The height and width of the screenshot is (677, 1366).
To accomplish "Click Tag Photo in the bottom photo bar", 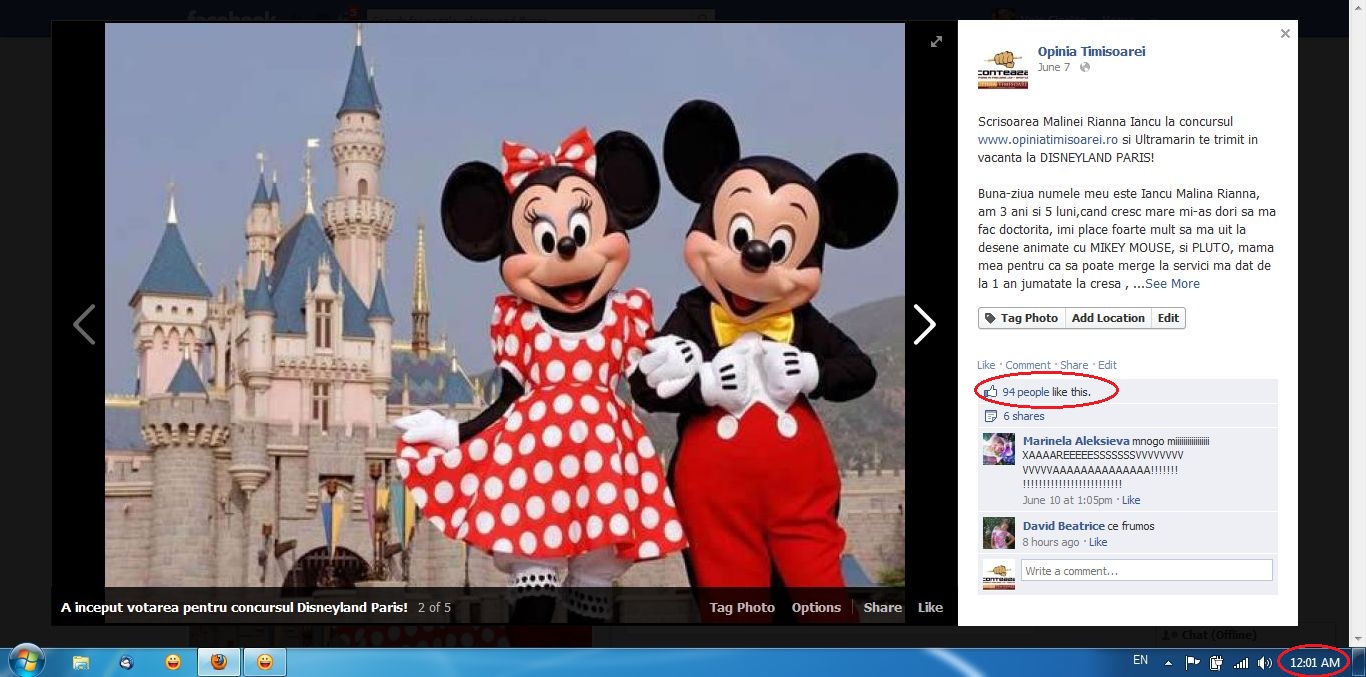I will click(x=742, y=607).
